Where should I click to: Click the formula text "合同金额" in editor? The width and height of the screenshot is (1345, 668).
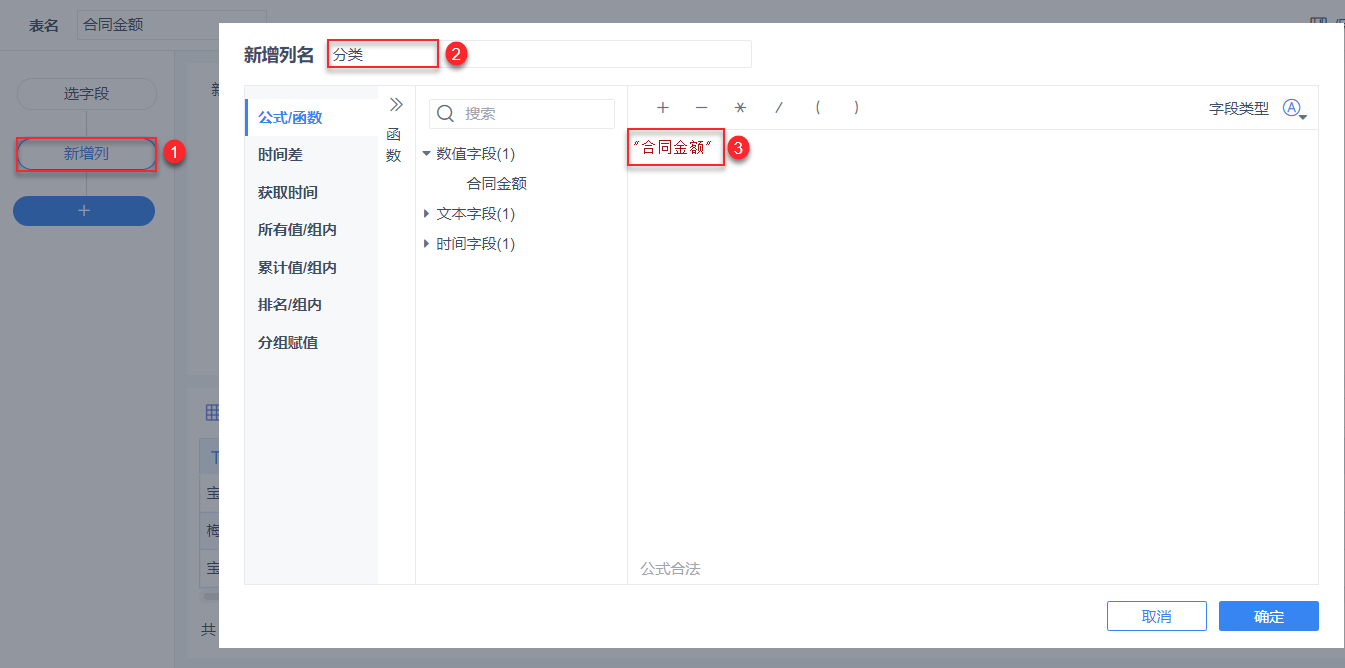pyautogui.click(x=672, y=148)
